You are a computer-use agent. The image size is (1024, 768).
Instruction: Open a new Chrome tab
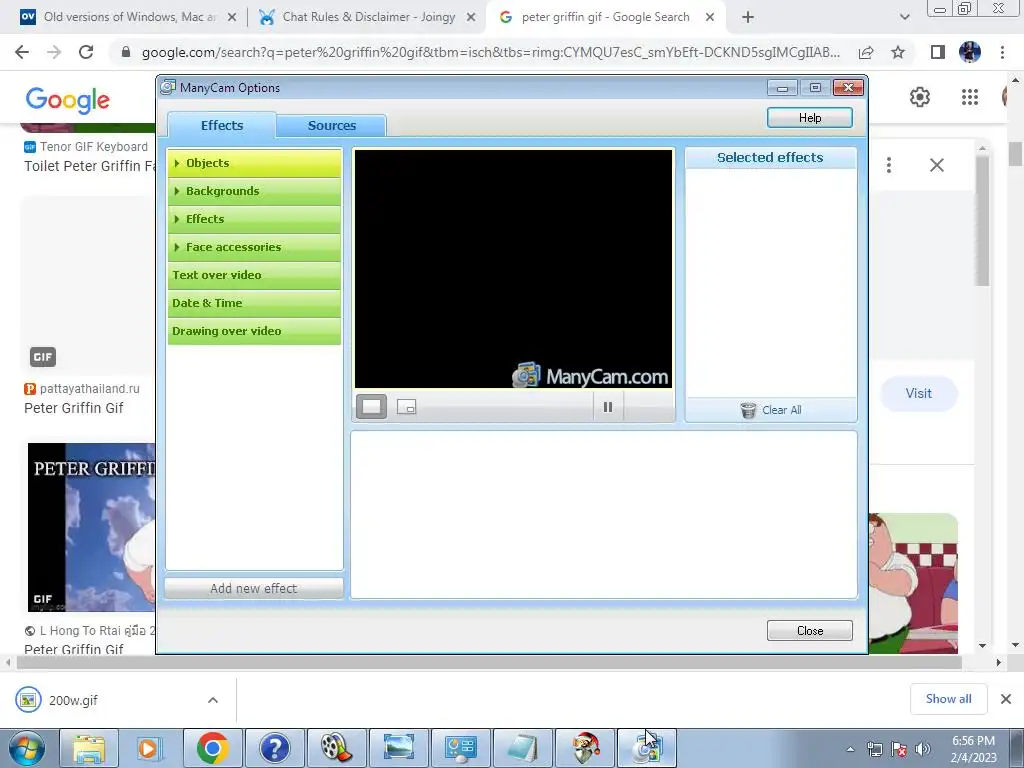pos(748,18)
